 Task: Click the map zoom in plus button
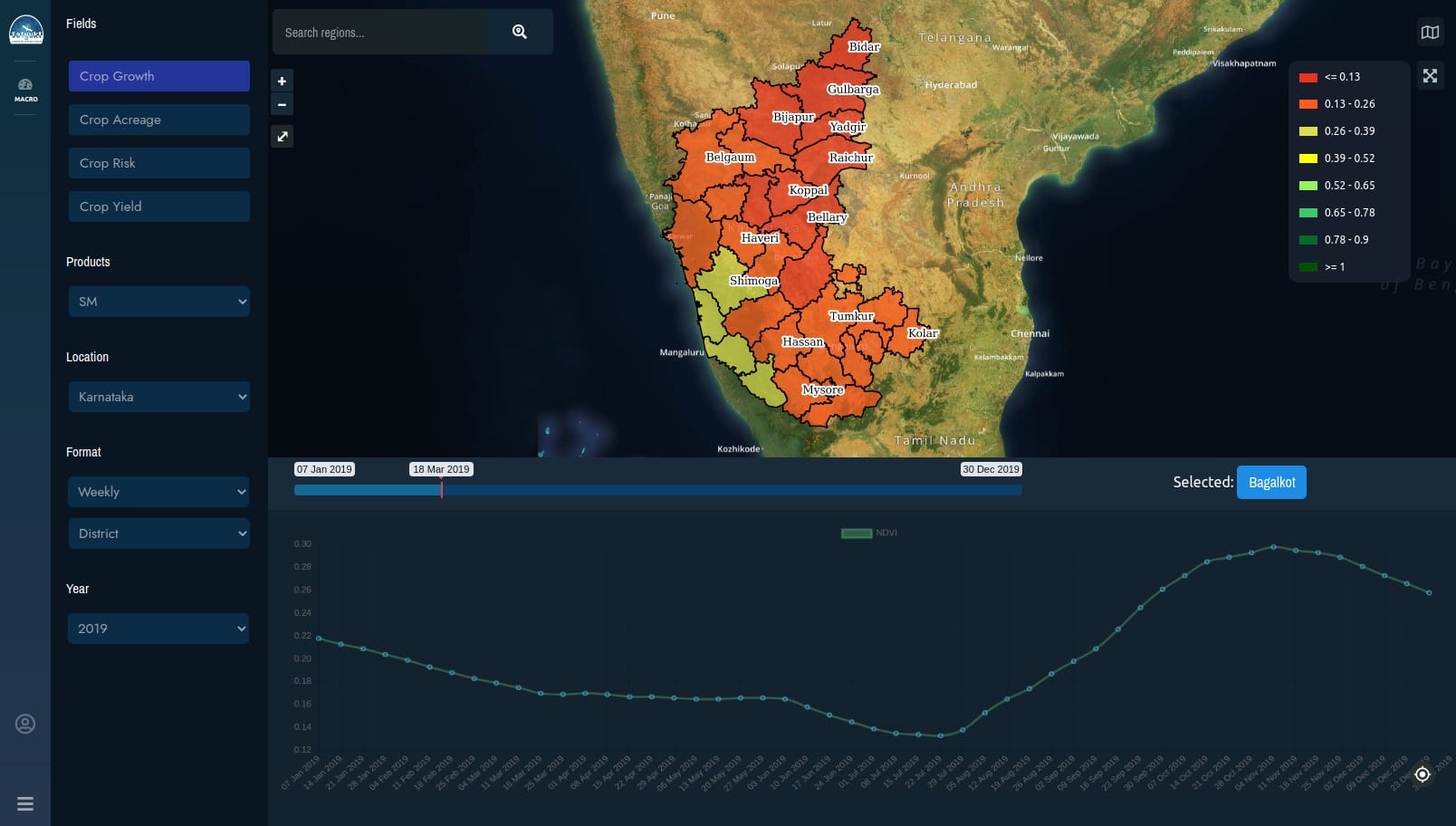pyautogui.click(x=282, y=82)
